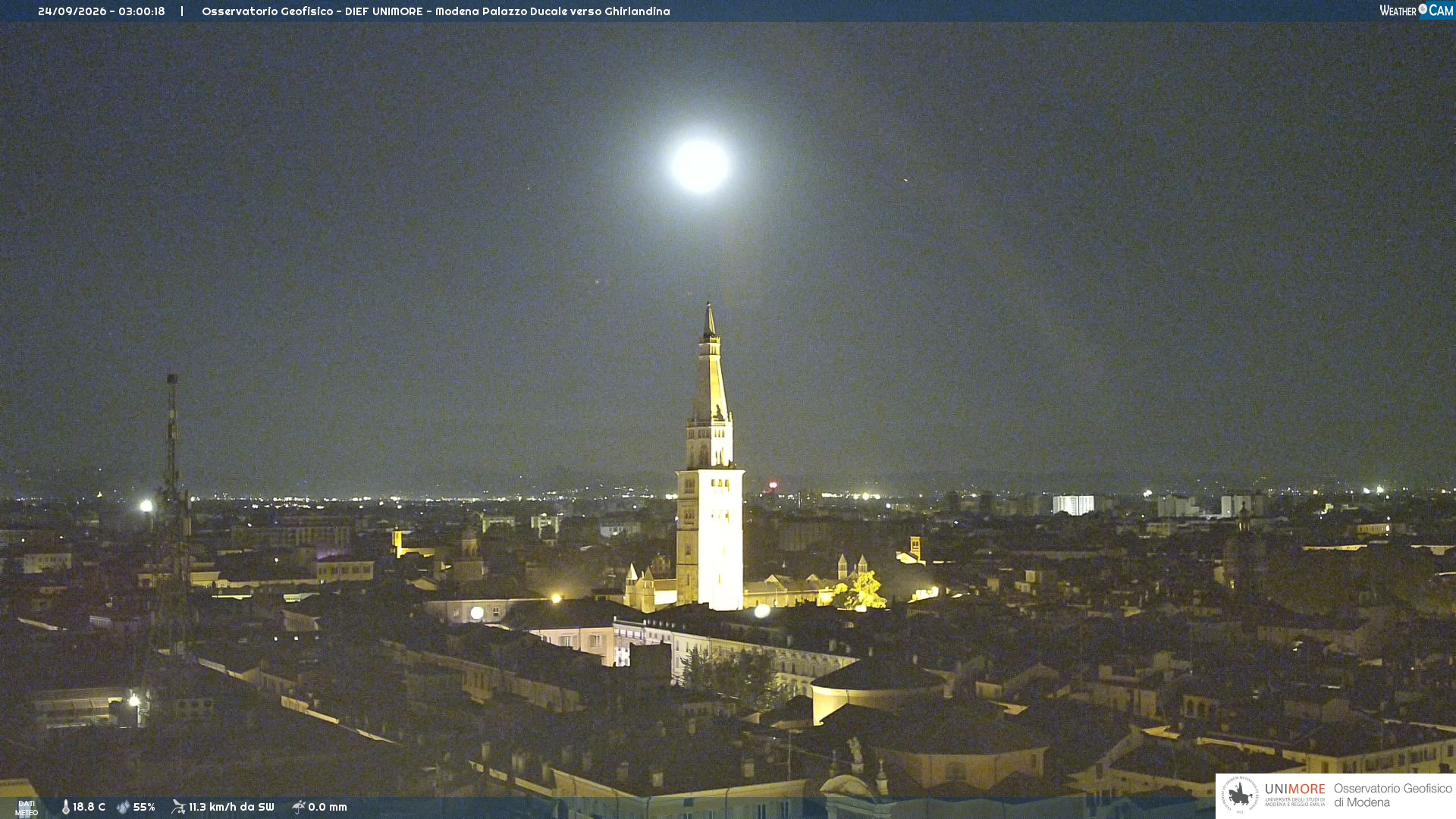Viewport: 1456px width, 819px height.
Task: Click the DATI METEO badge
Action: [27, 808]
